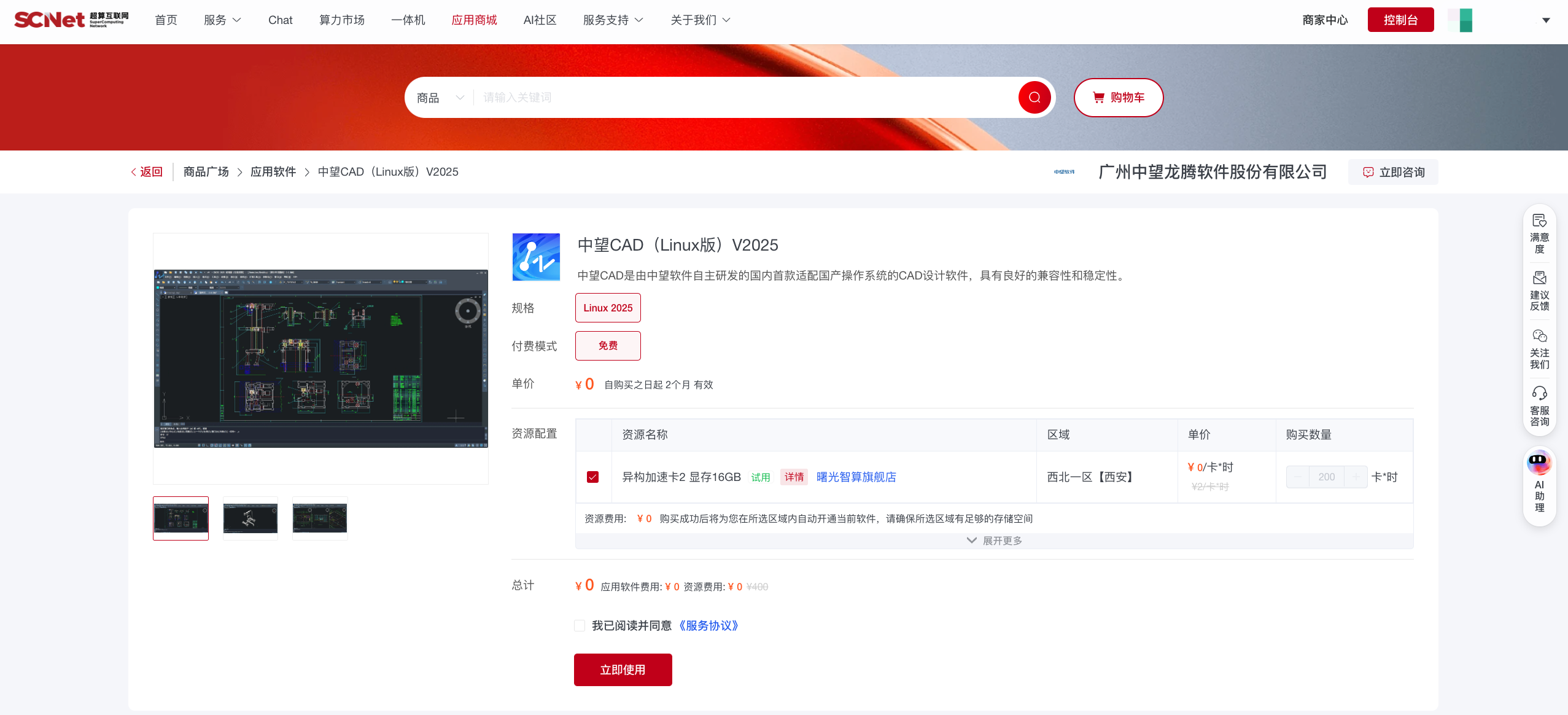Select the third product thumbnail
The height and width of the screenshot is (715, 1568).
pyautogui.click(x=320, y=518)
